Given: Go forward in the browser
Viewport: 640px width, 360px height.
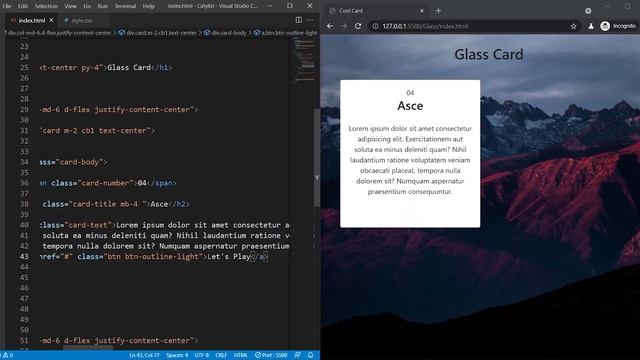Looking at the screenshot, I should [344, 26].
